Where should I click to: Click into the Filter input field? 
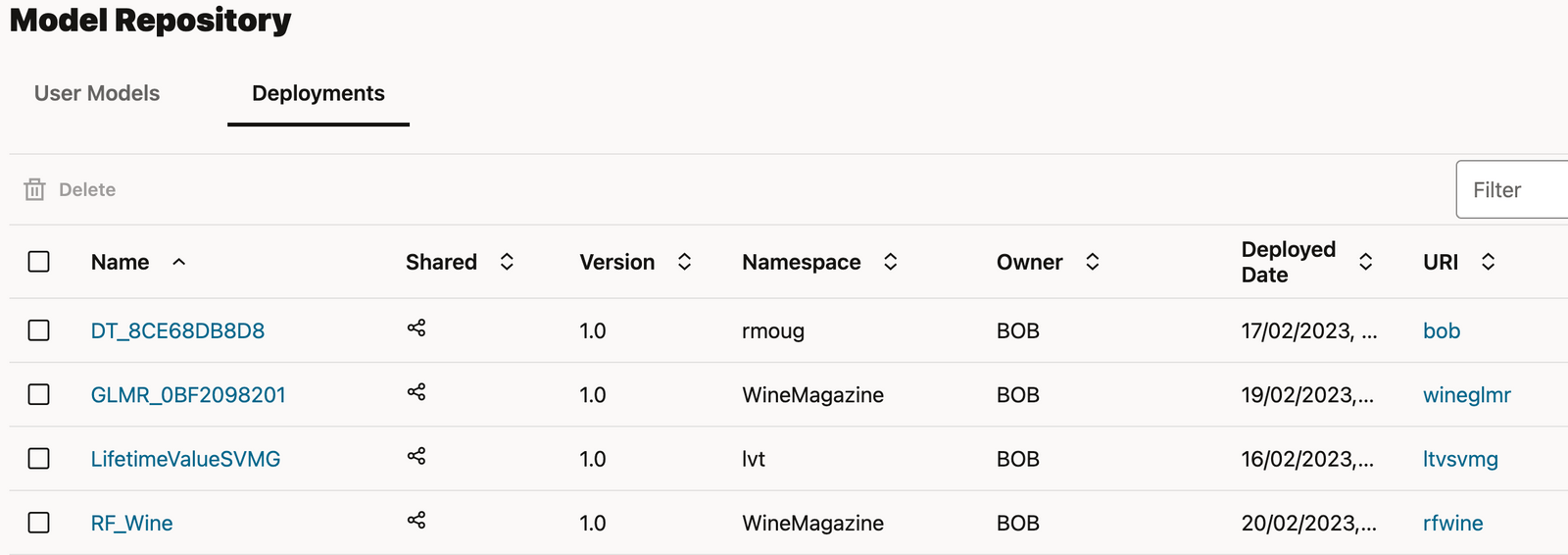(x=1514, y=190)
